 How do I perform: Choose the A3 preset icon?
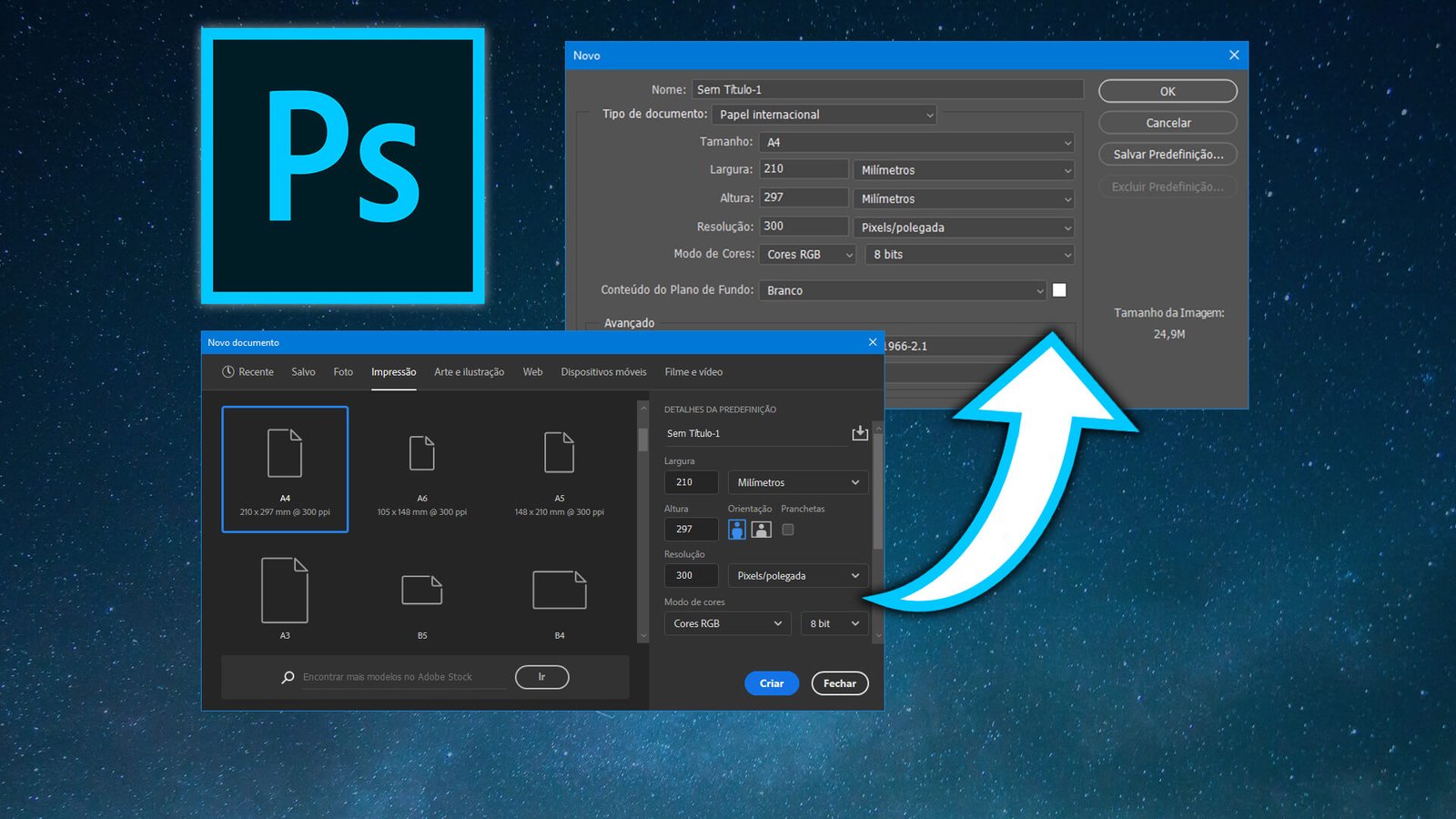pos(285,590)
